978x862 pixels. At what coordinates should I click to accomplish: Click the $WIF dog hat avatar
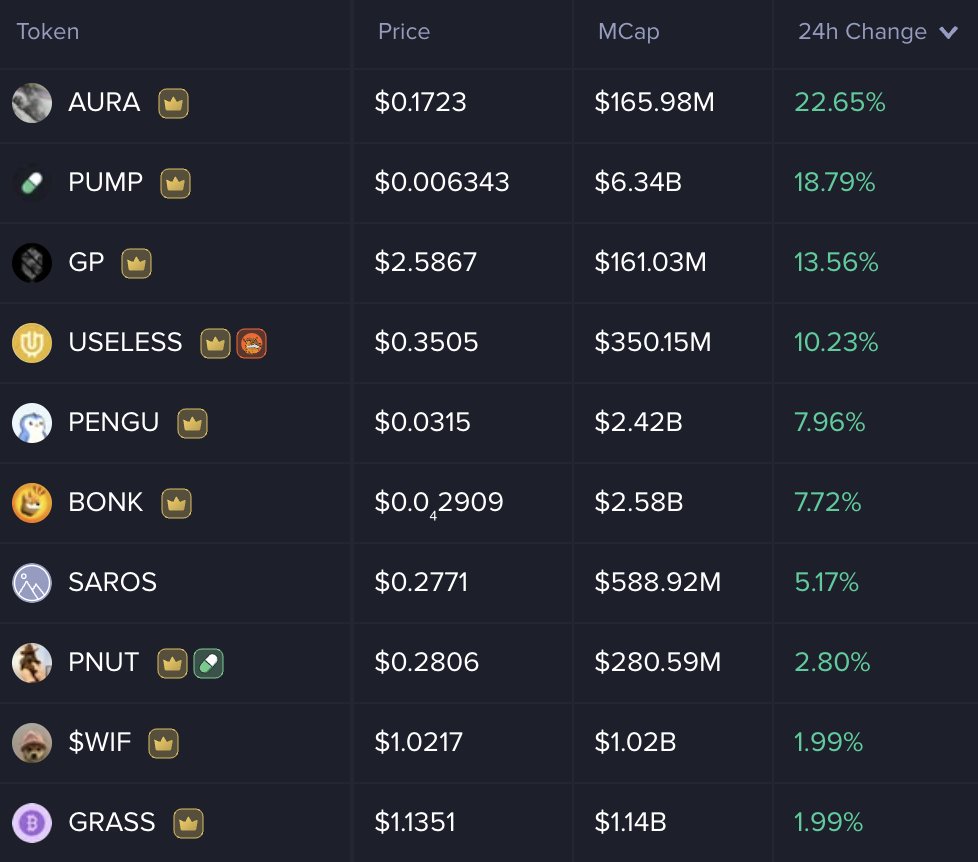point(32,743)
